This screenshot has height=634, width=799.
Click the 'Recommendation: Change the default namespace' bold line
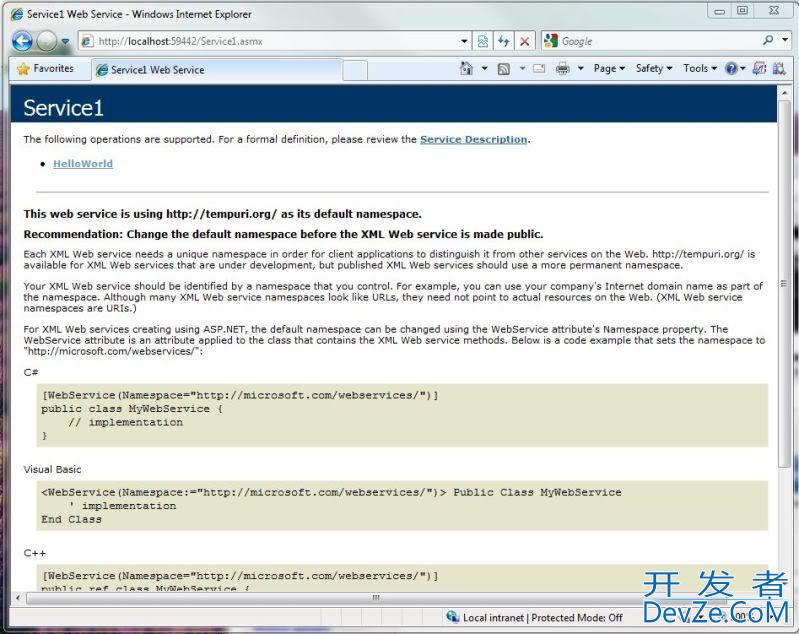tap(283, 234)
